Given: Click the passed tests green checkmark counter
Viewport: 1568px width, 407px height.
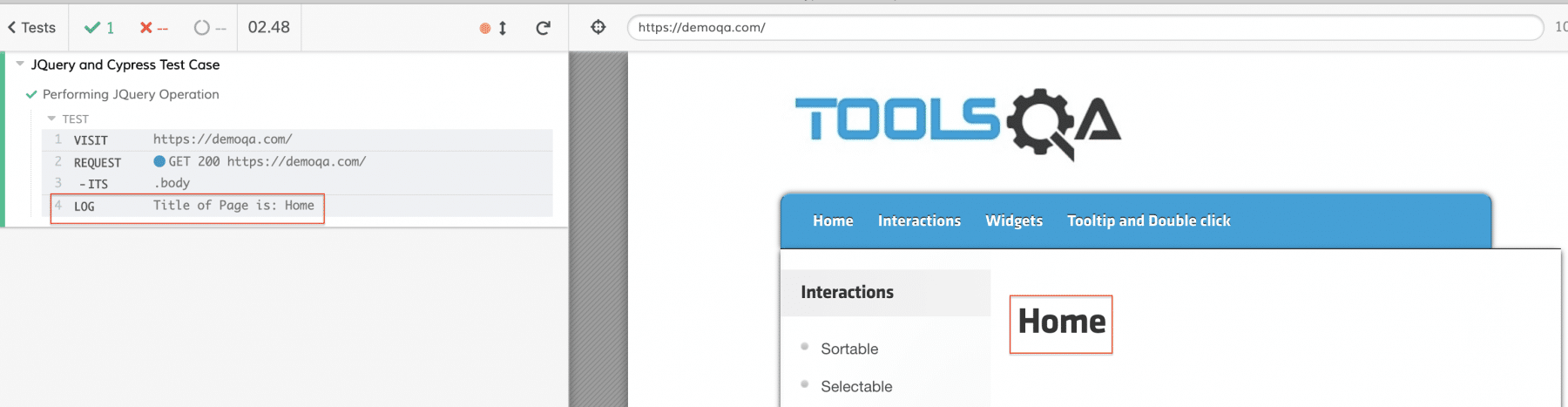Looking at the screenshot, I should [99, 28].
